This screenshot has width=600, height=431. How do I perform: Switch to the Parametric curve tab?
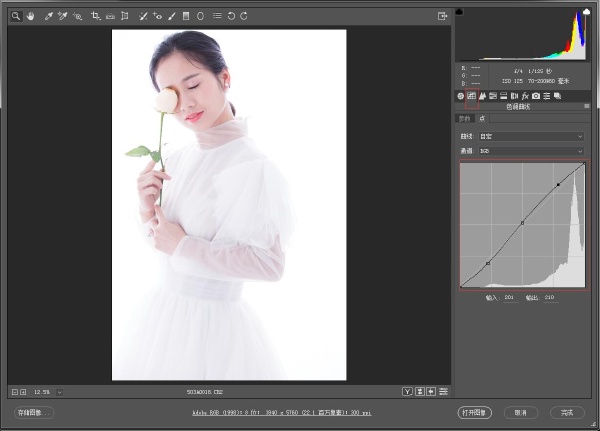[465, 118]
